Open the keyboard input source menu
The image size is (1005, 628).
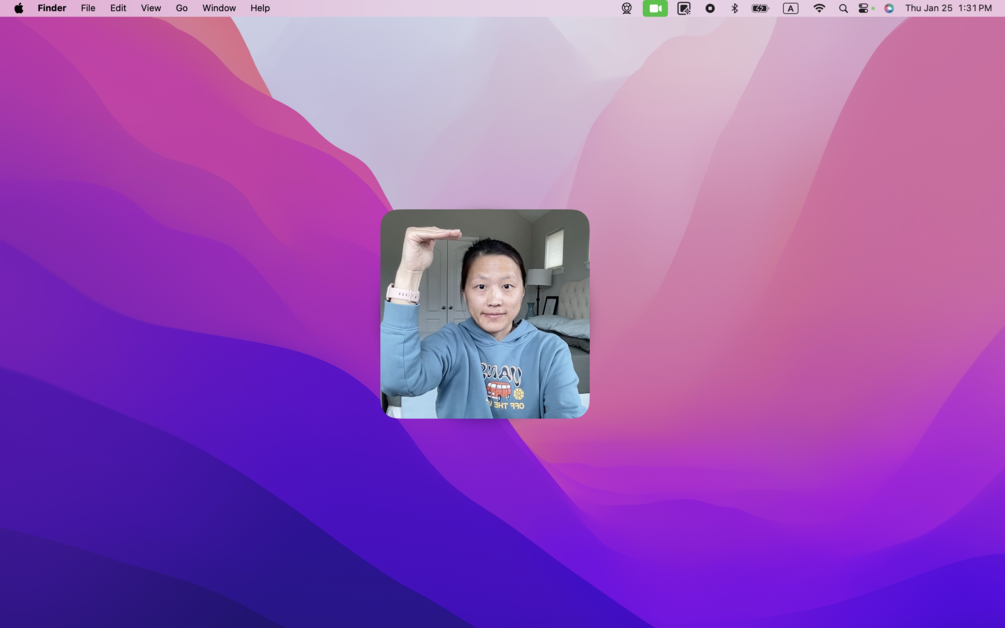(790, 8)
